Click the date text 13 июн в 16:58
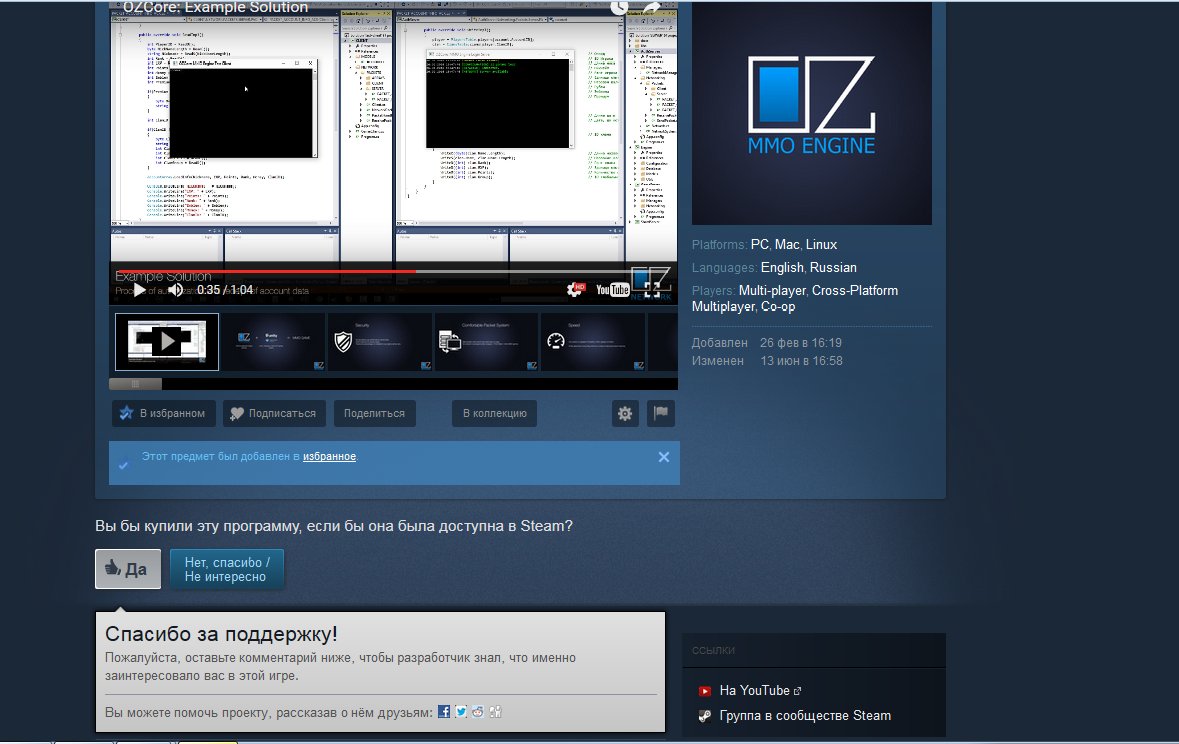Screen dimensions: 1179x744 click(x=802, y=361)
